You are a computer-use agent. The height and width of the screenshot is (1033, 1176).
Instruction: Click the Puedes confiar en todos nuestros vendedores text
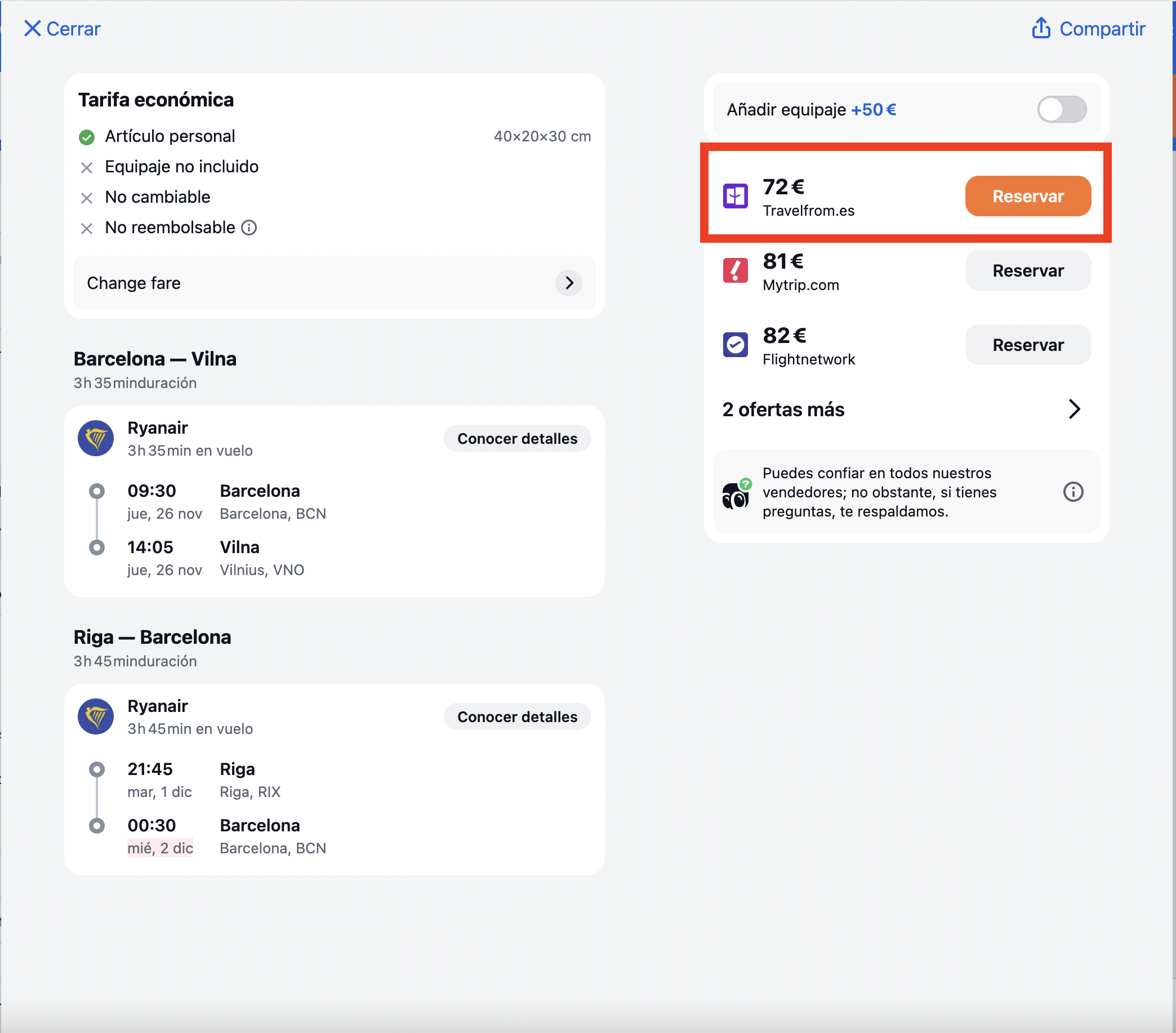click(x=879, y=492)
